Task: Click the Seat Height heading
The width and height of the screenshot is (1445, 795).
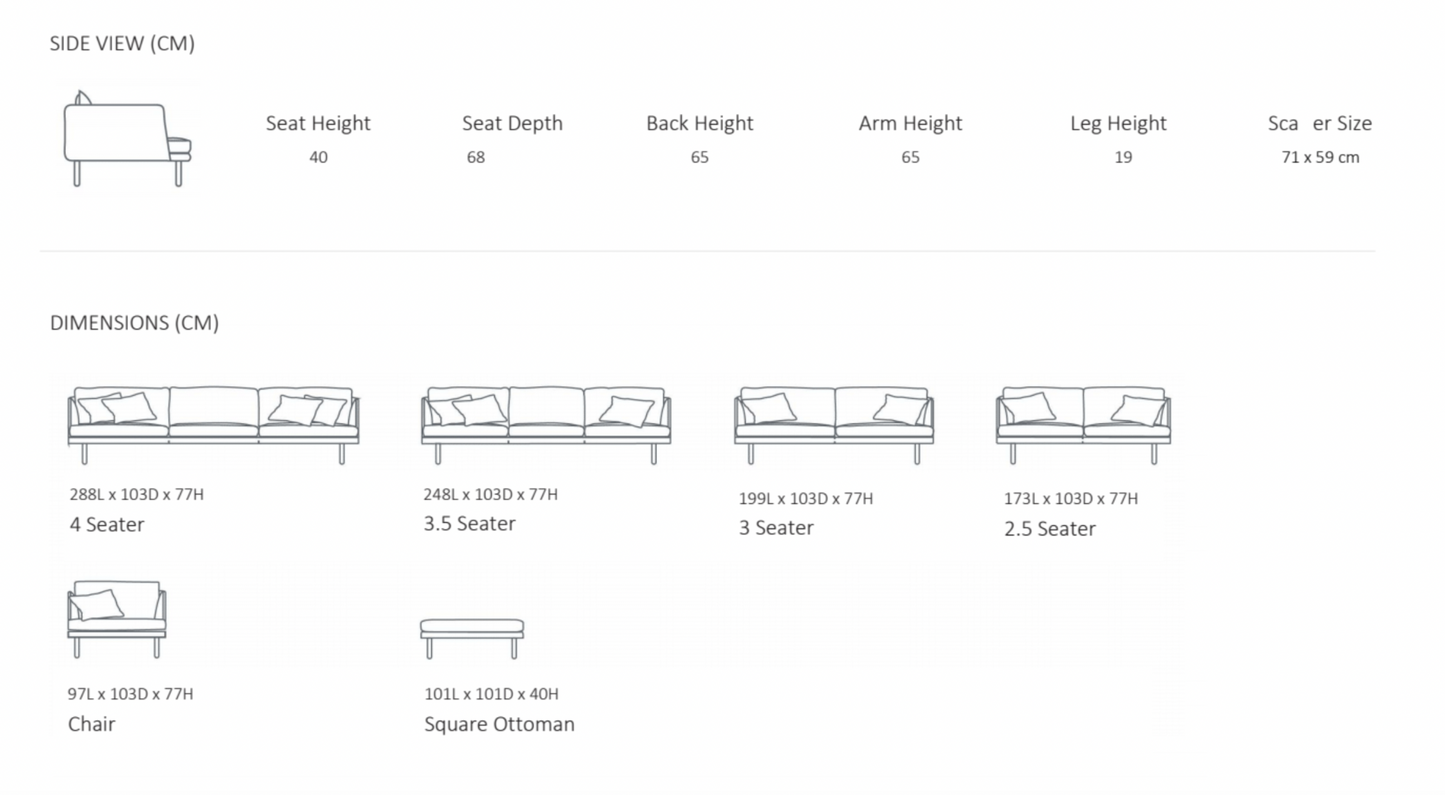Action: (318, 123)
